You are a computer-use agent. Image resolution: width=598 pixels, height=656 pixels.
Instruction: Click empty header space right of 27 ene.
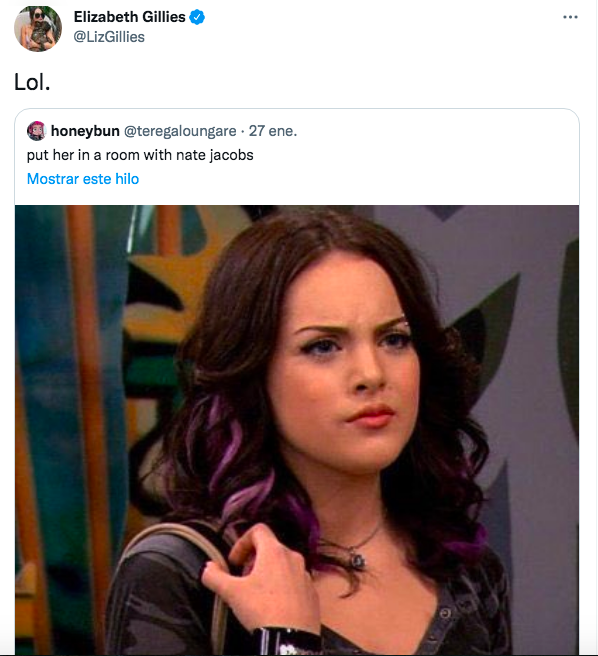pos(435,131)
